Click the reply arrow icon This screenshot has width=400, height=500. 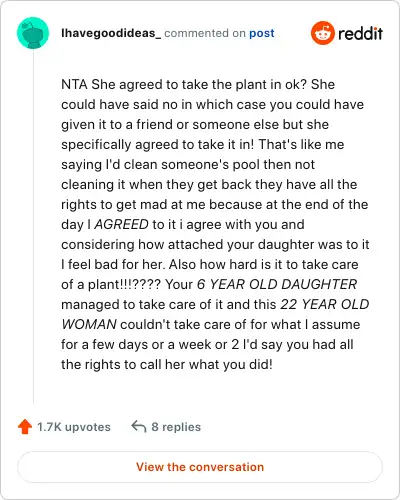[x=139, y=426]
